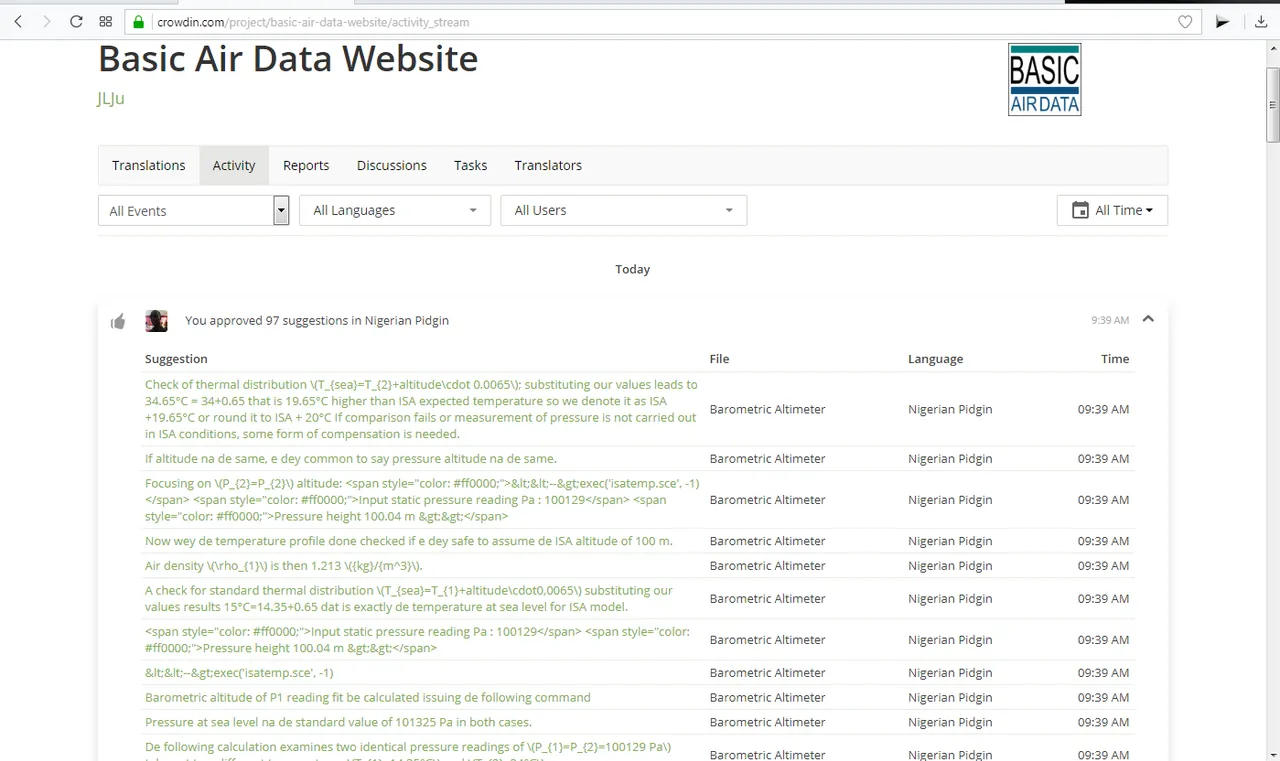Screen dimensions: 1280x761
Task: Open 'Barometric altitude of P1 reading' suggestion
Action: pos(368,698)
